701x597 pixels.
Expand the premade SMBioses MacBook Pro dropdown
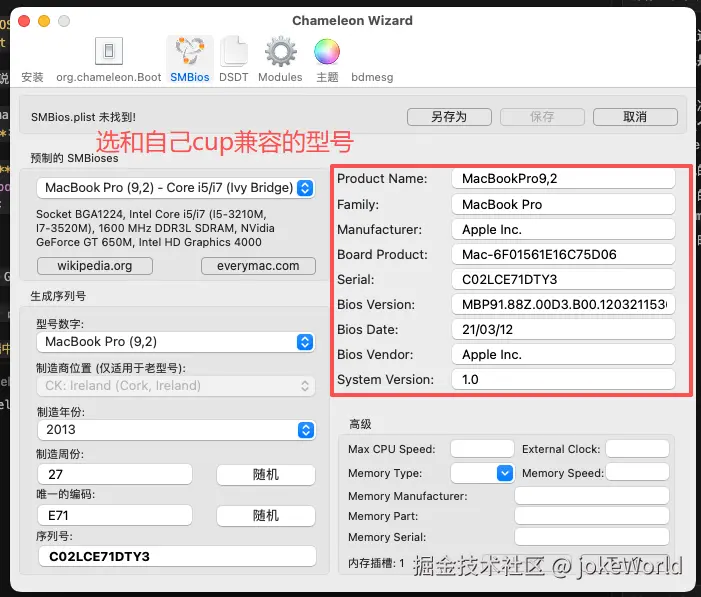176,188
